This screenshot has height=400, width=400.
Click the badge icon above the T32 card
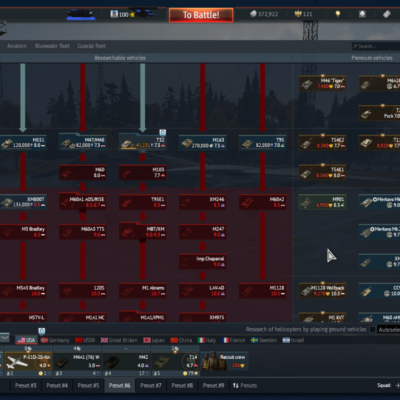(162, 133)
